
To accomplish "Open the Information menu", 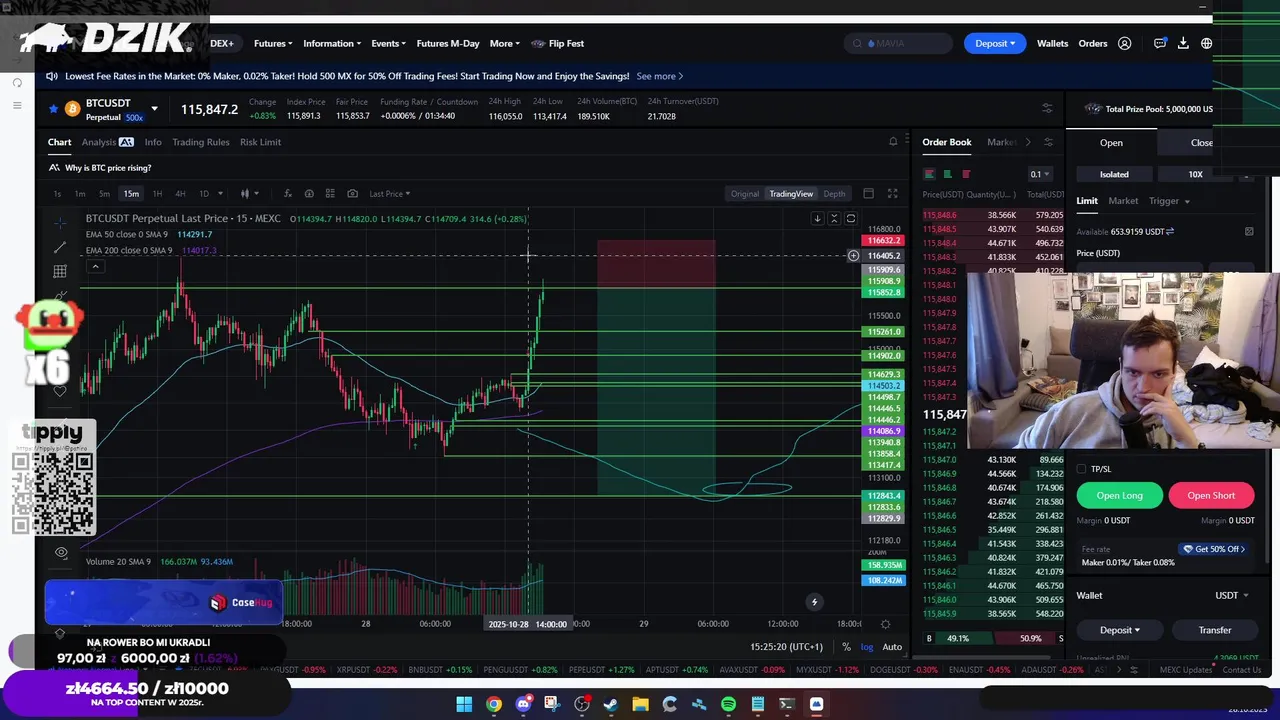I will [x=332, y=43].
